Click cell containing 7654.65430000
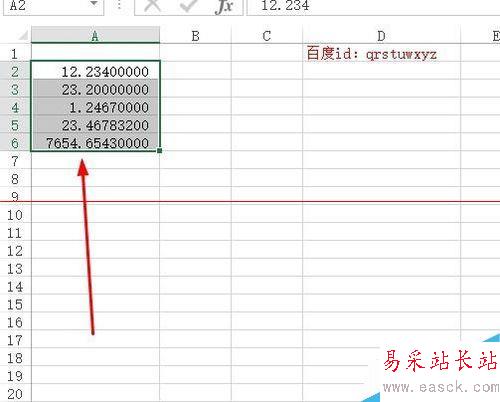The height and width of the screenshot is (402, 500). [95, 143]
